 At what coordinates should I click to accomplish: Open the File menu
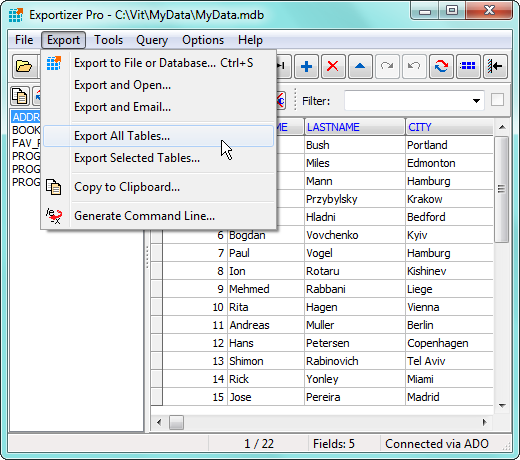[x=24, y=40]
